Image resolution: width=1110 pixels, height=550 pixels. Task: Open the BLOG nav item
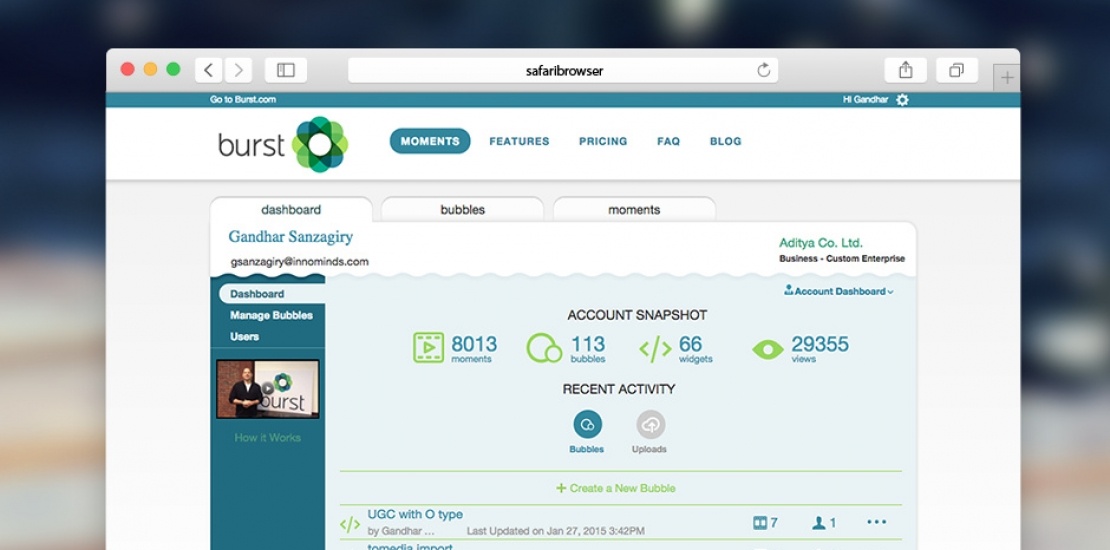[x=726, y=141]
